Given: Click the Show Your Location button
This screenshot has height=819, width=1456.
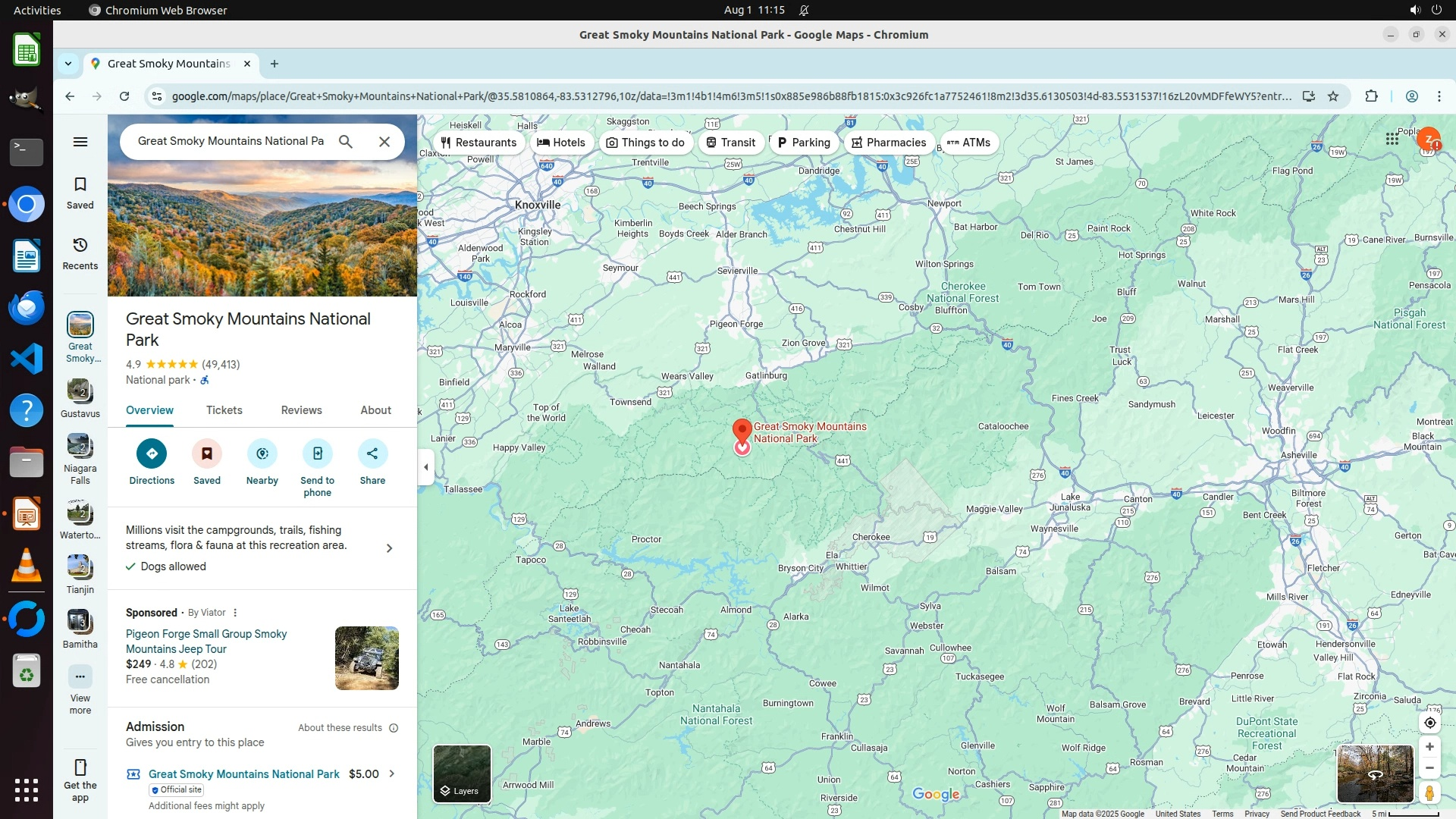Looking at the screenshot, I should pyautogui.click(x=1429, y=723).
